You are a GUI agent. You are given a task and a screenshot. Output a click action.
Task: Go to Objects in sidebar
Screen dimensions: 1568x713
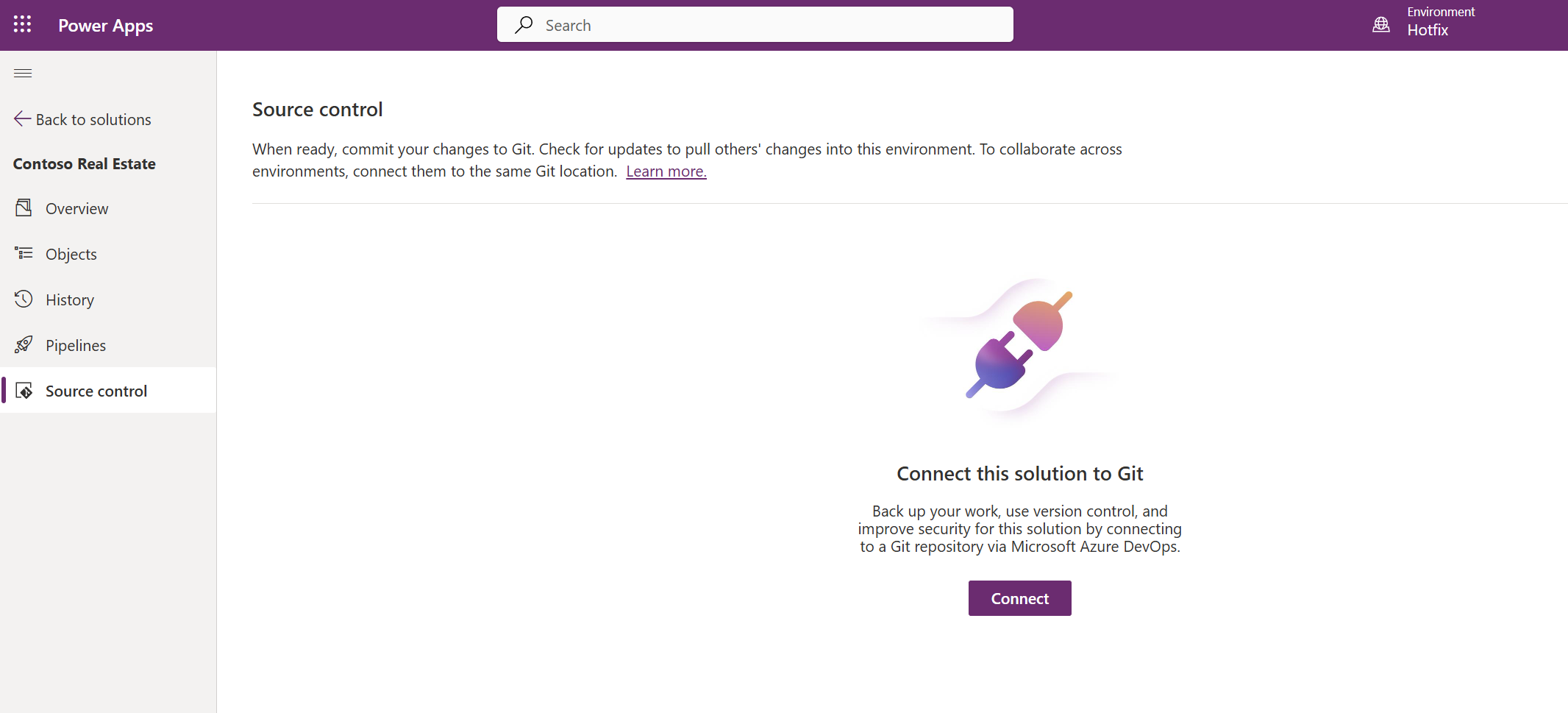coord(108,254)
